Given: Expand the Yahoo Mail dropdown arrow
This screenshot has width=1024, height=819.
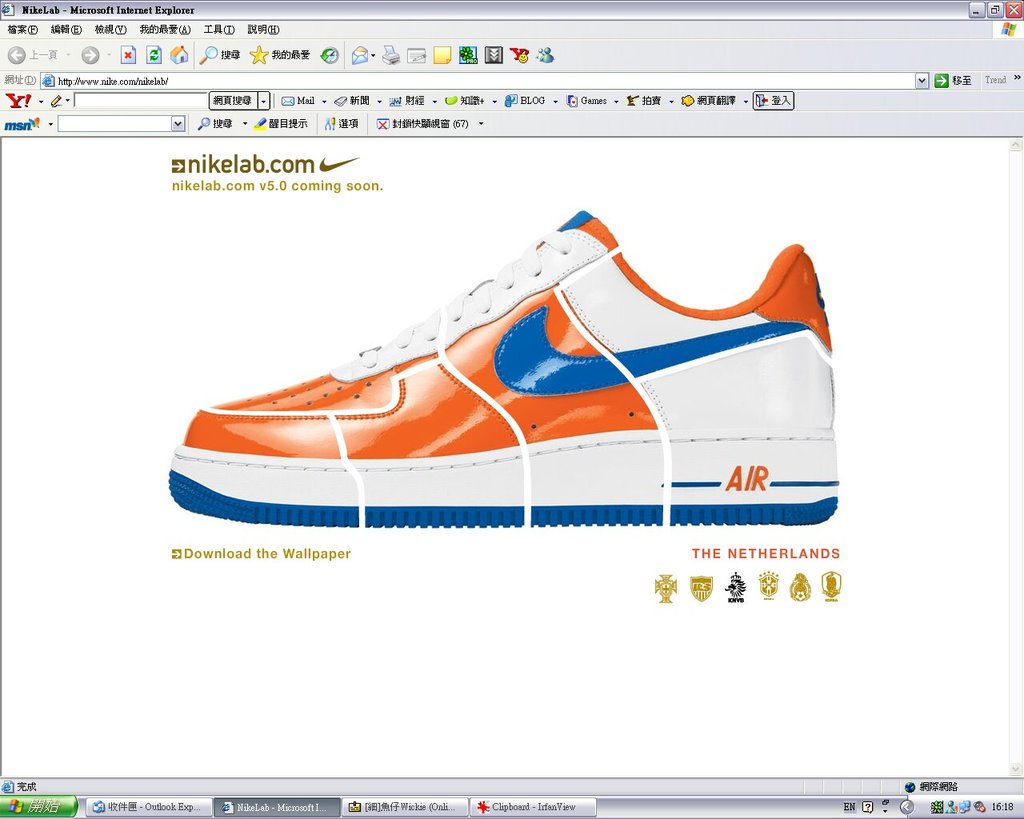Looking at the screenshot, I should point(324,101).
